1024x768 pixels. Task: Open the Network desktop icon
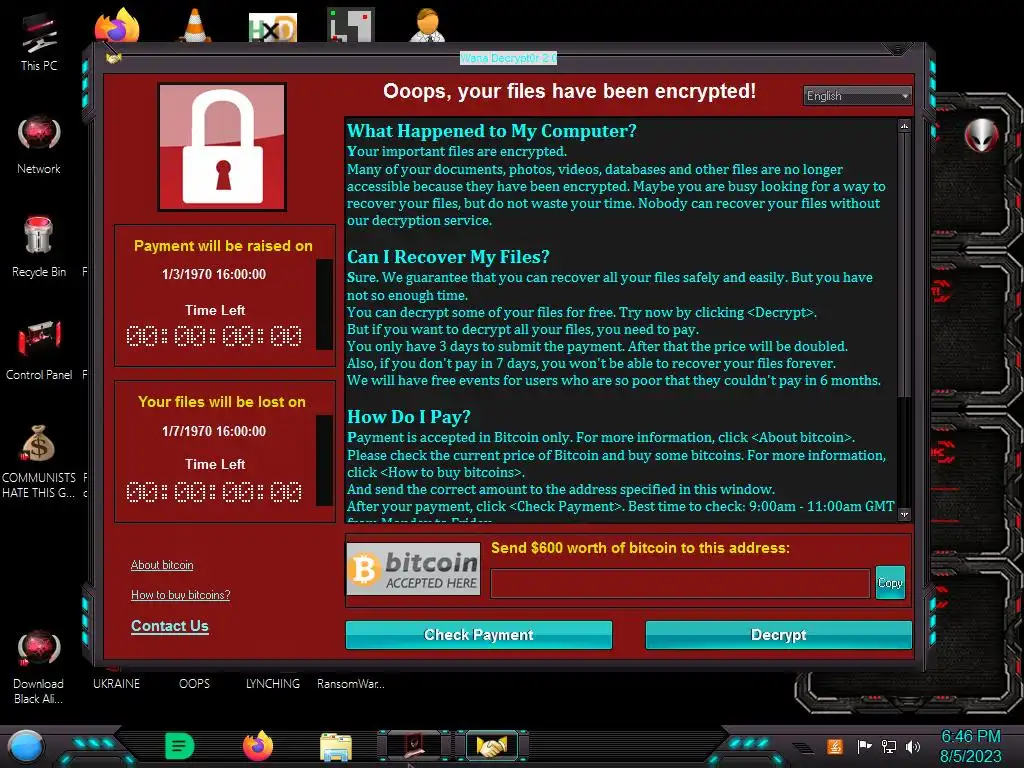(x=39, y=145)
